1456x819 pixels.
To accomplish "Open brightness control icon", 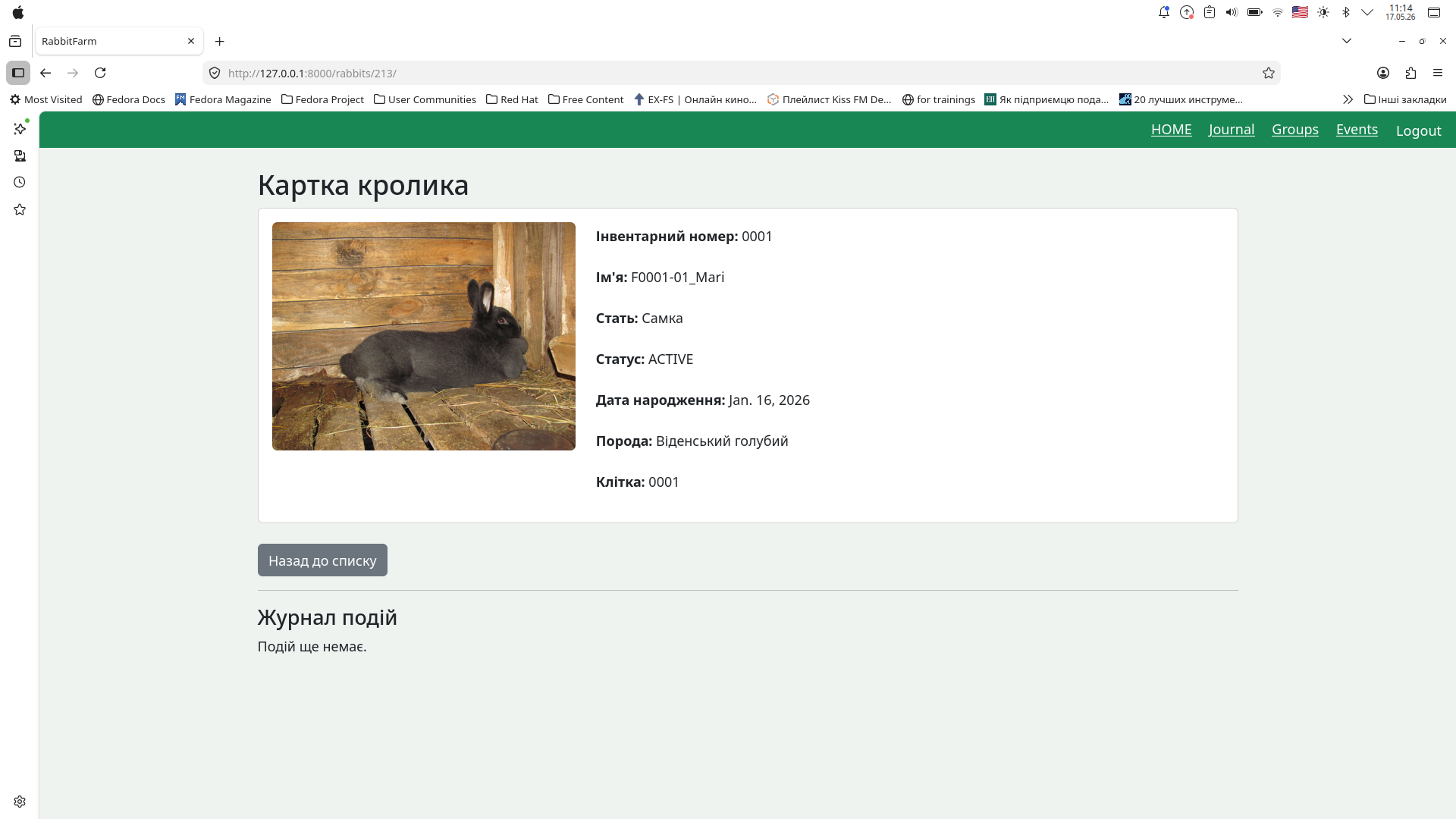I will point(1323,12).
